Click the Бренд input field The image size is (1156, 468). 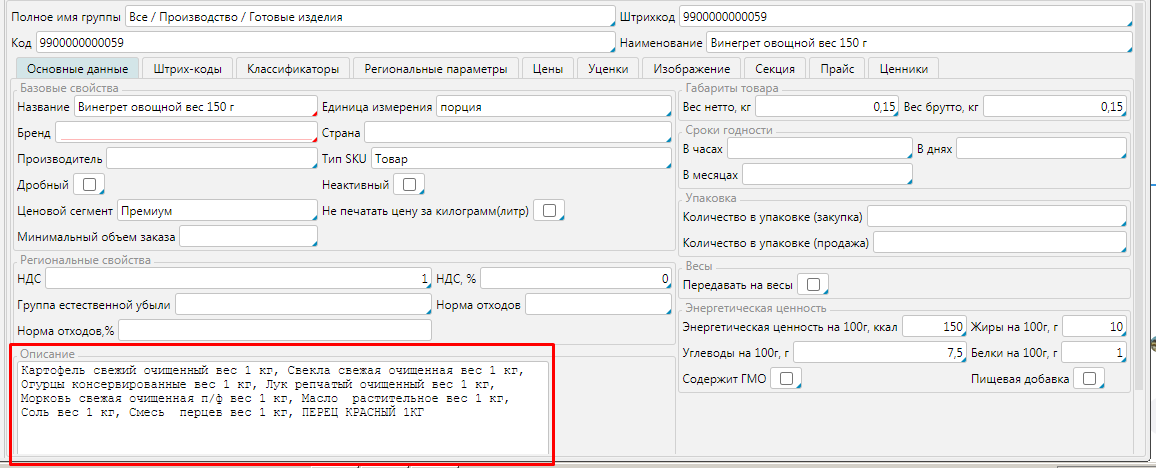tap(186, 133)
